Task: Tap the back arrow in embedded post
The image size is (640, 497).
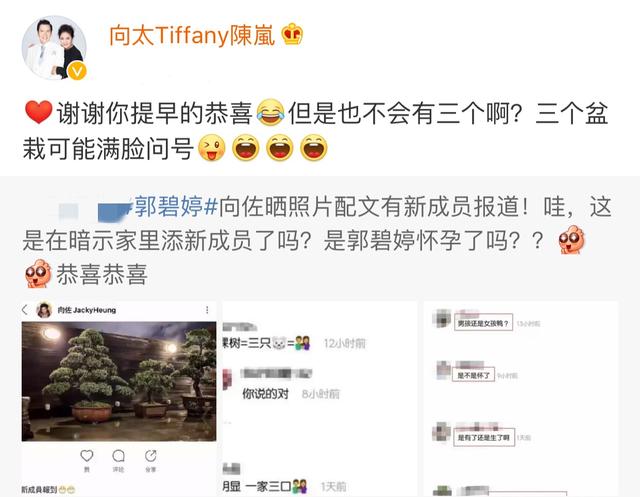Action: (25, 310)
